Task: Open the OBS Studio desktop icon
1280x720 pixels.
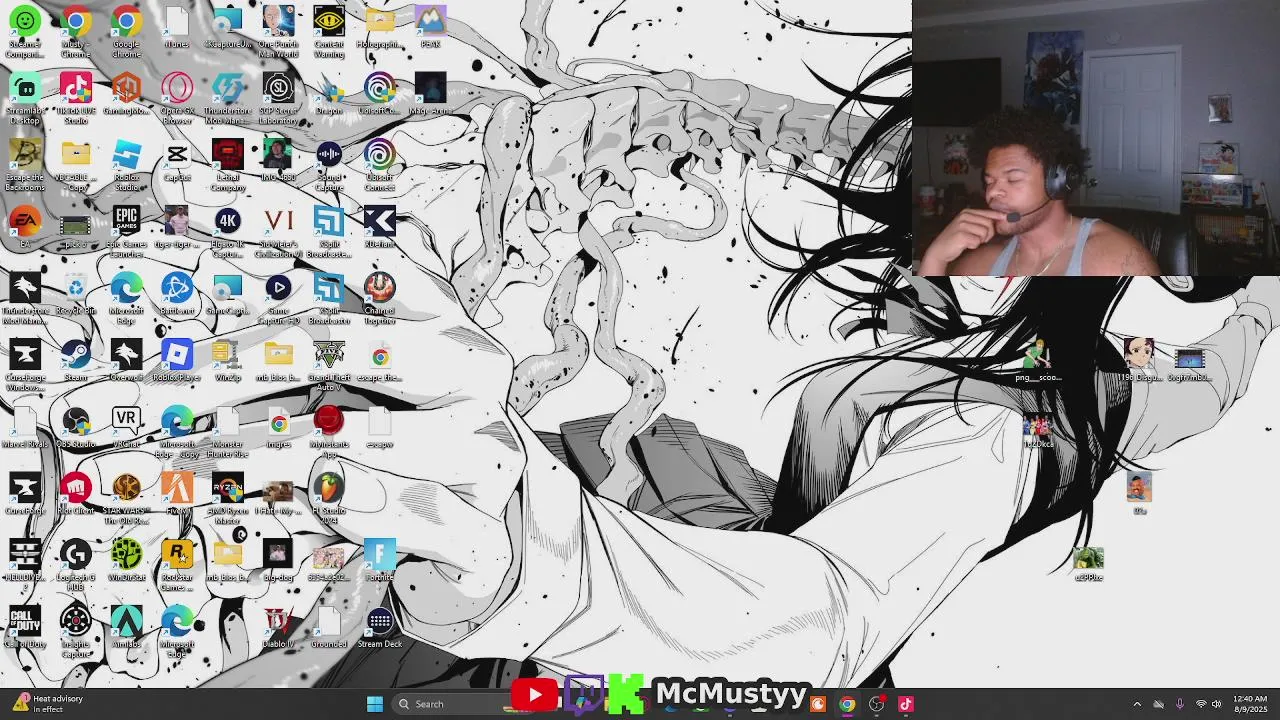Action: (75, 427)
